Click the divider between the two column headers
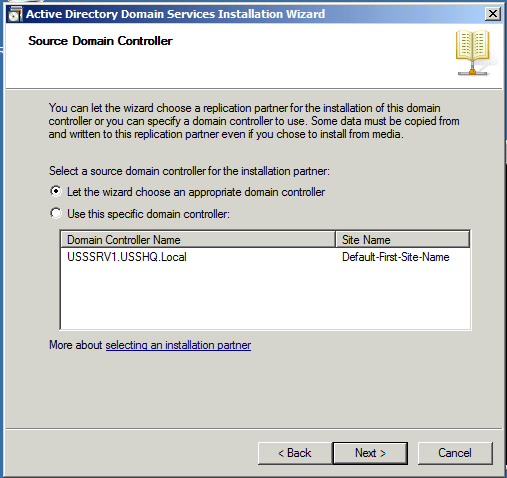 pyautogui.click(x=336, y=240)
